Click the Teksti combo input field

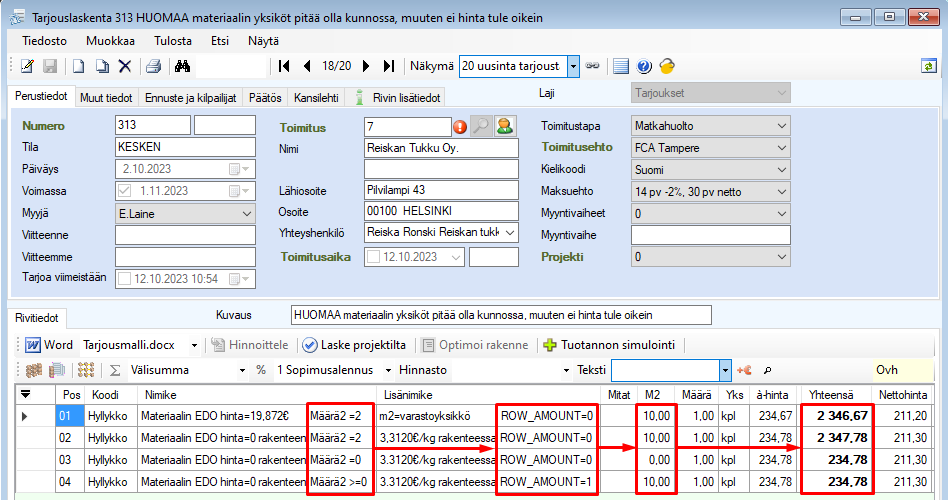(665, 370)
